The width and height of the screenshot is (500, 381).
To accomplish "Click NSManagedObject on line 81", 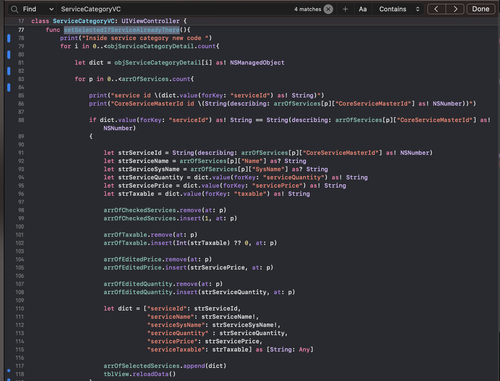I will [x=257, y=63].
